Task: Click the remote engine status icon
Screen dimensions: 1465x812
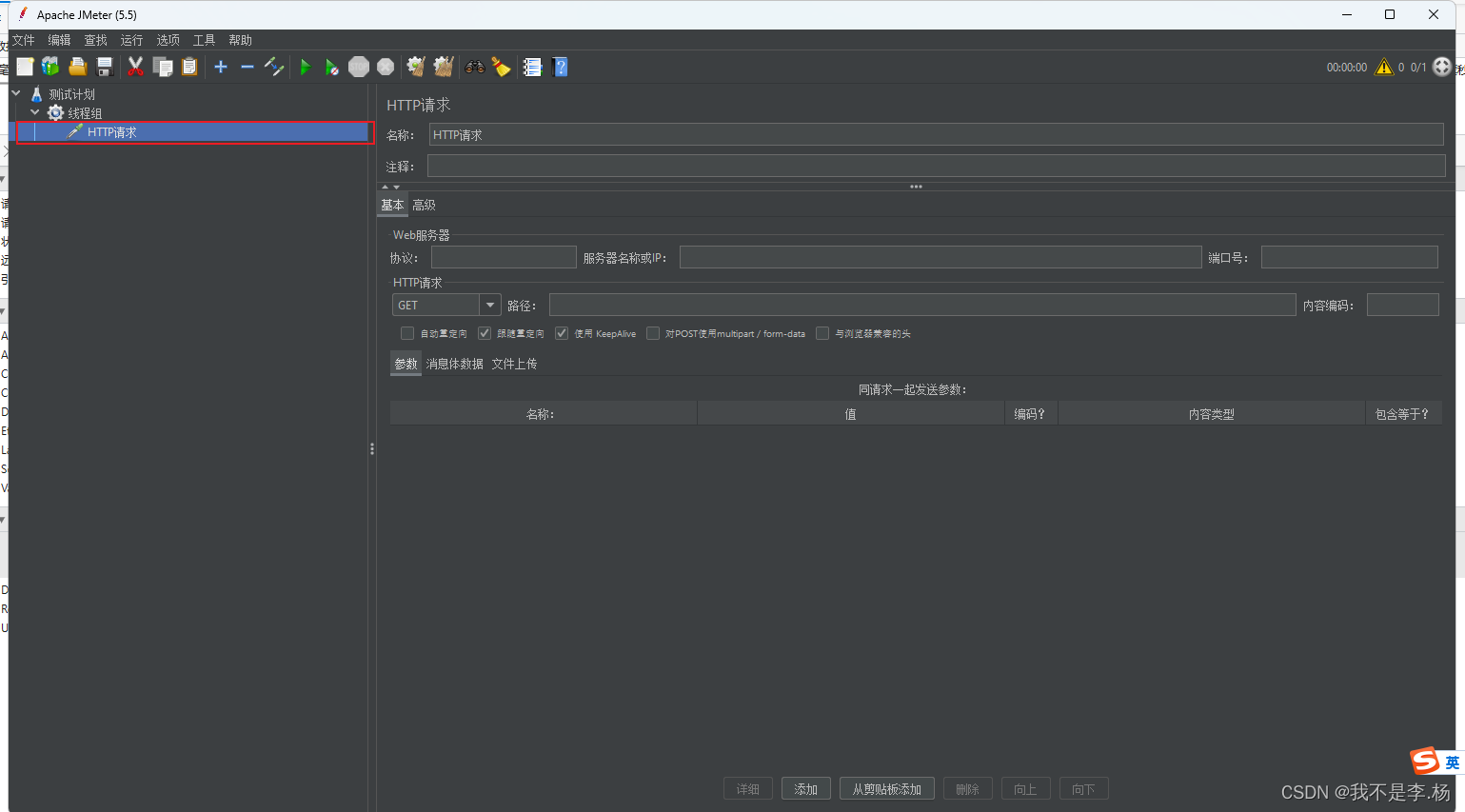Action: click(x=1442, y=67)
